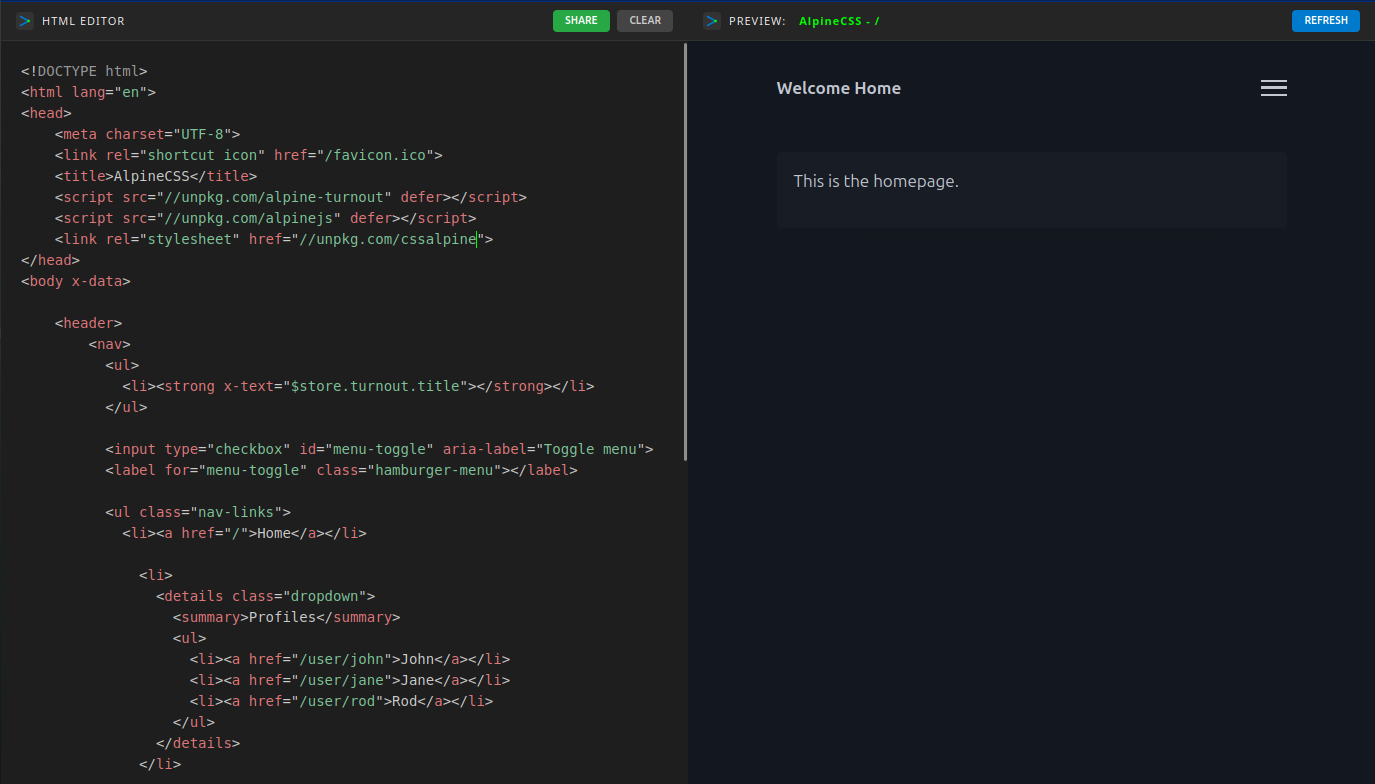1375x784 pixels.
Task: Click the green "AlpineCSS - /" preview title
Action: [838, 21]
